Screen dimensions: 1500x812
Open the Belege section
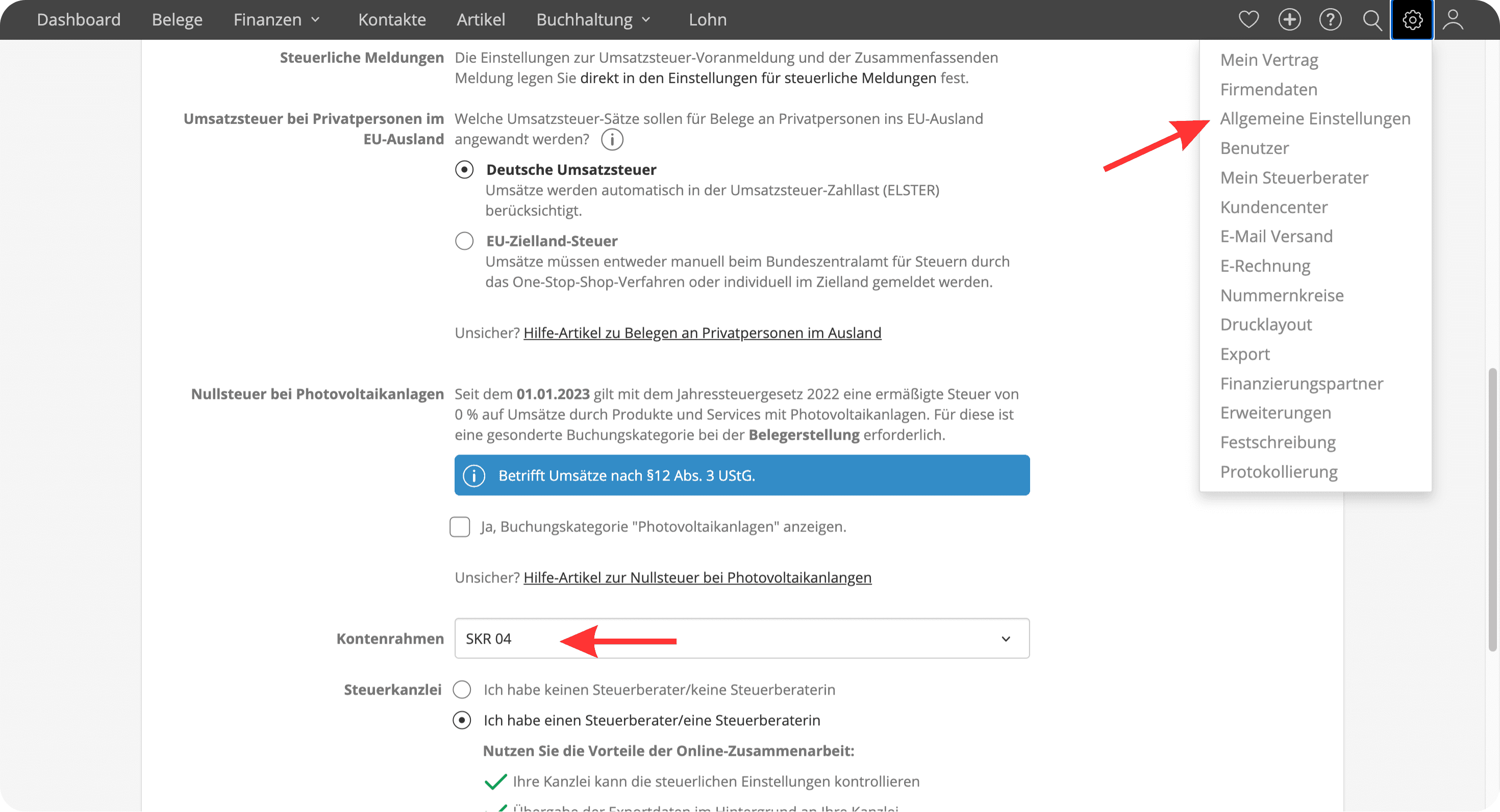click(177, 20)
